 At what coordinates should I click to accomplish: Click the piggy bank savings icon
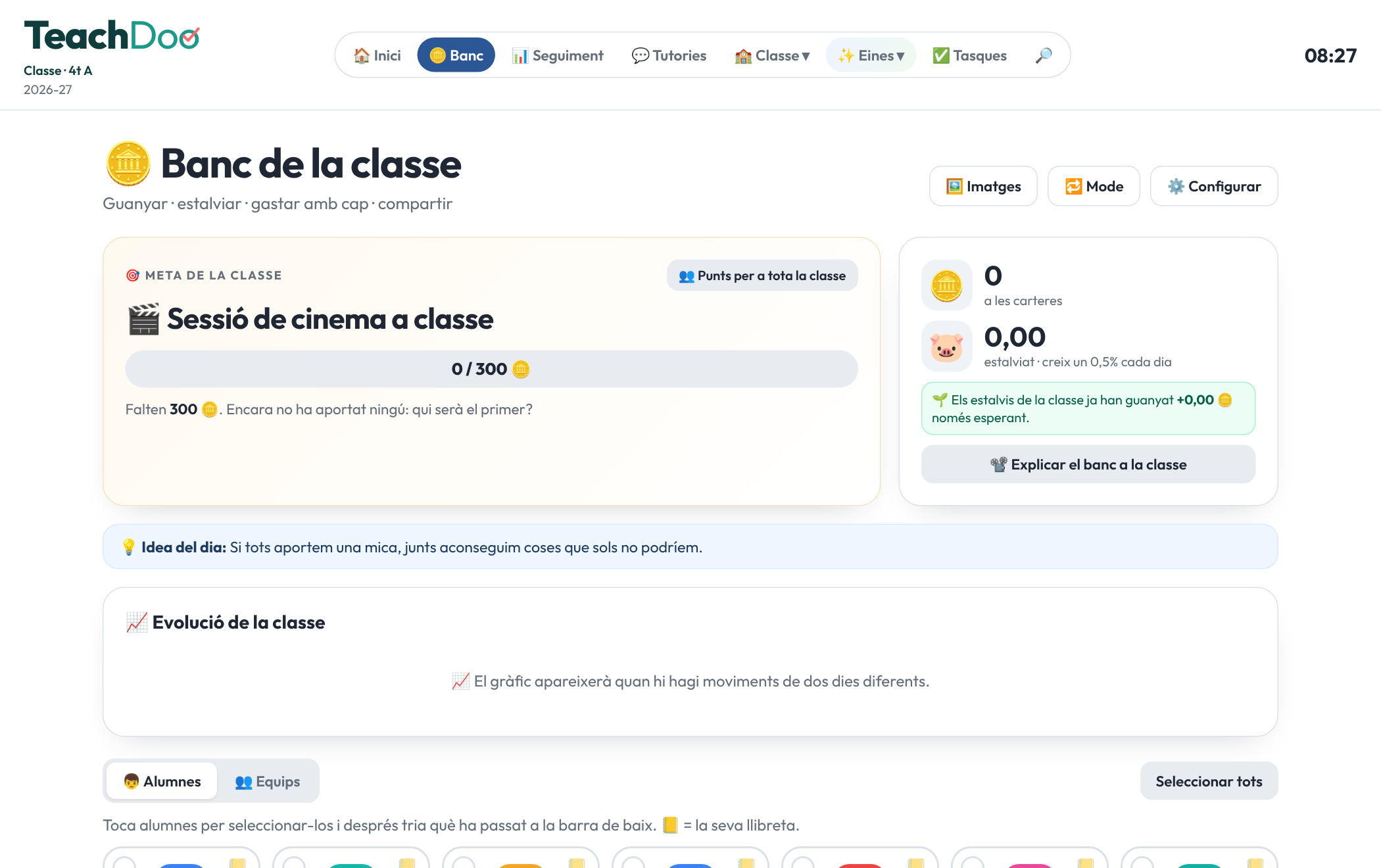(946, 346)
